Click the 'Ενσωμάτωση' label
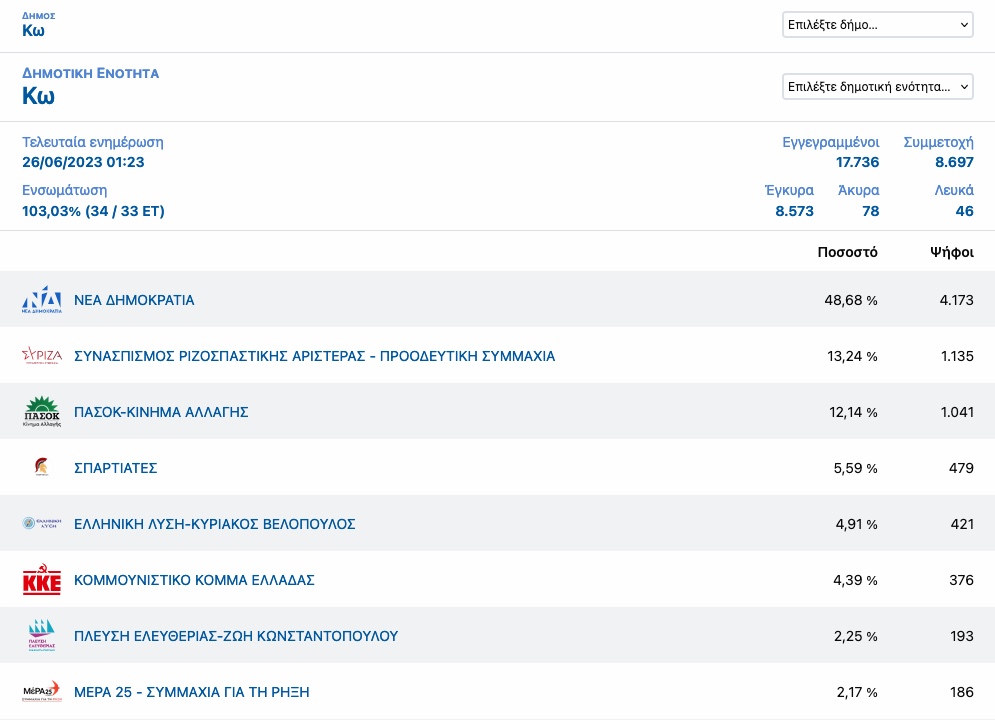 coord(65,190)
